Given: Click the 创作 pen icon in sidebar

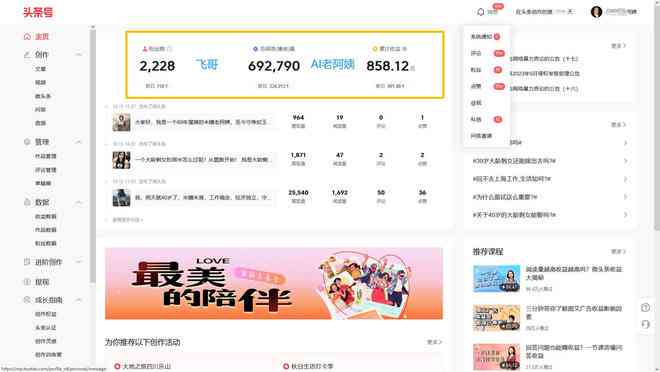Looking at the screenshot, I should click(x=27, y=55).
